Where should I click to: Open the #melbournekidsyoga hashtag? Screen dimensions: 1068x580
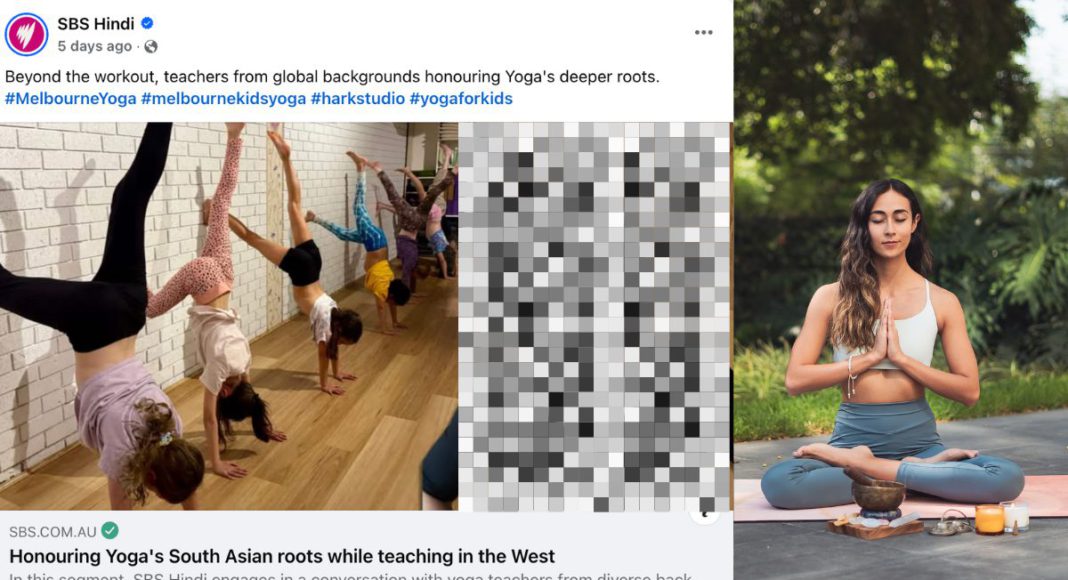point(223,99)
